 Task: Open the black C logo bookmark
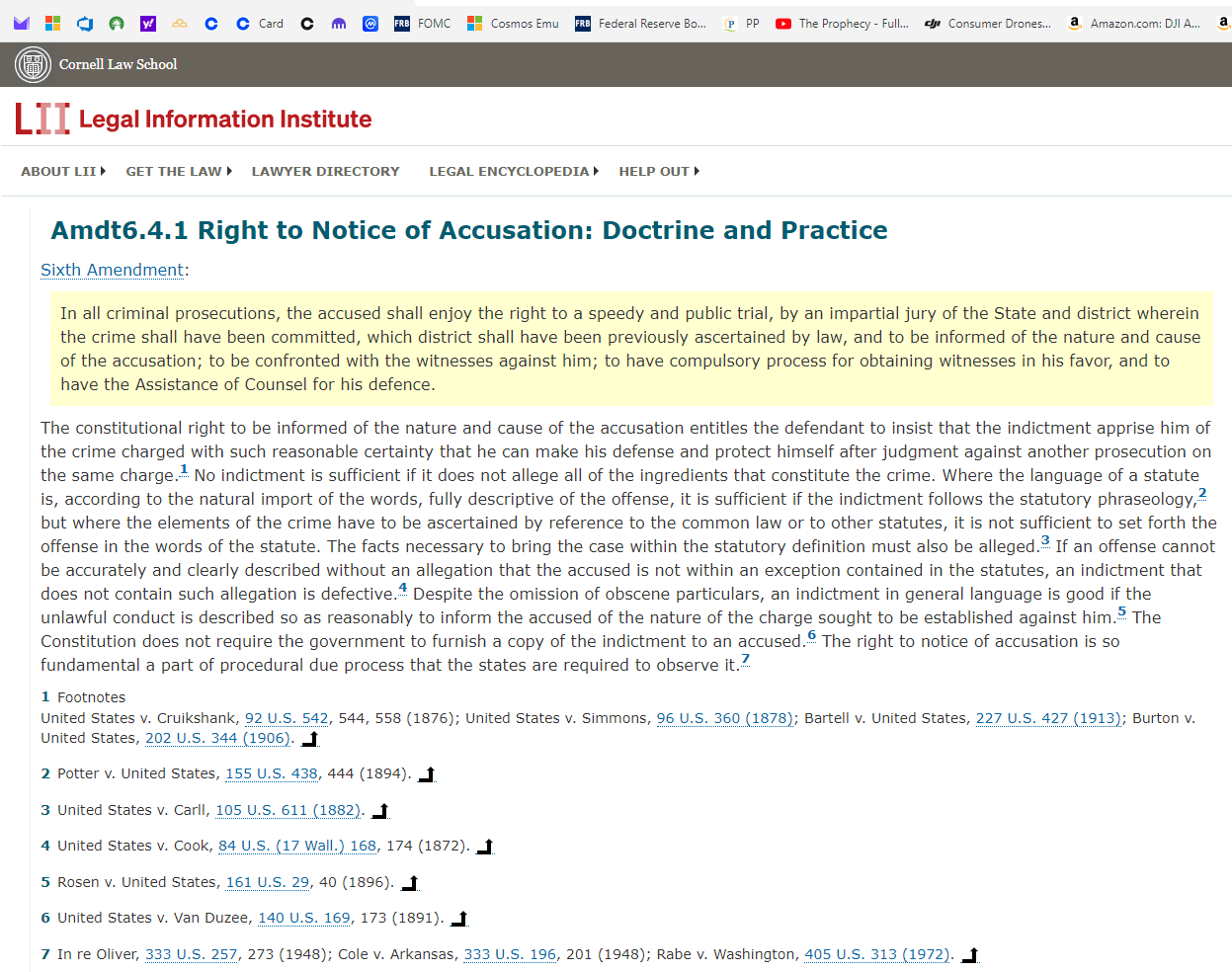(307, 24)
